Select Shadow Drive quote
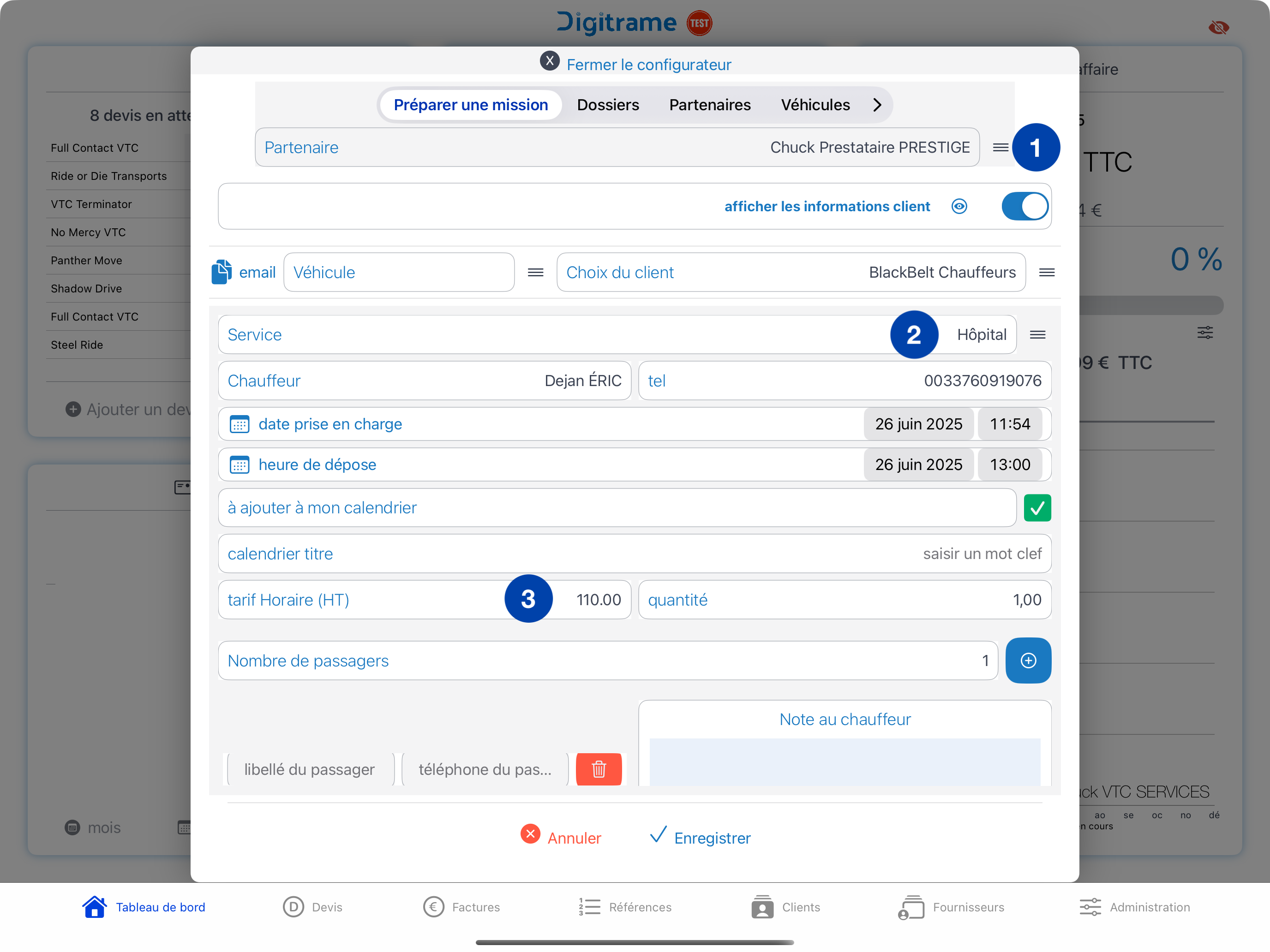 [x=86, y=289]
